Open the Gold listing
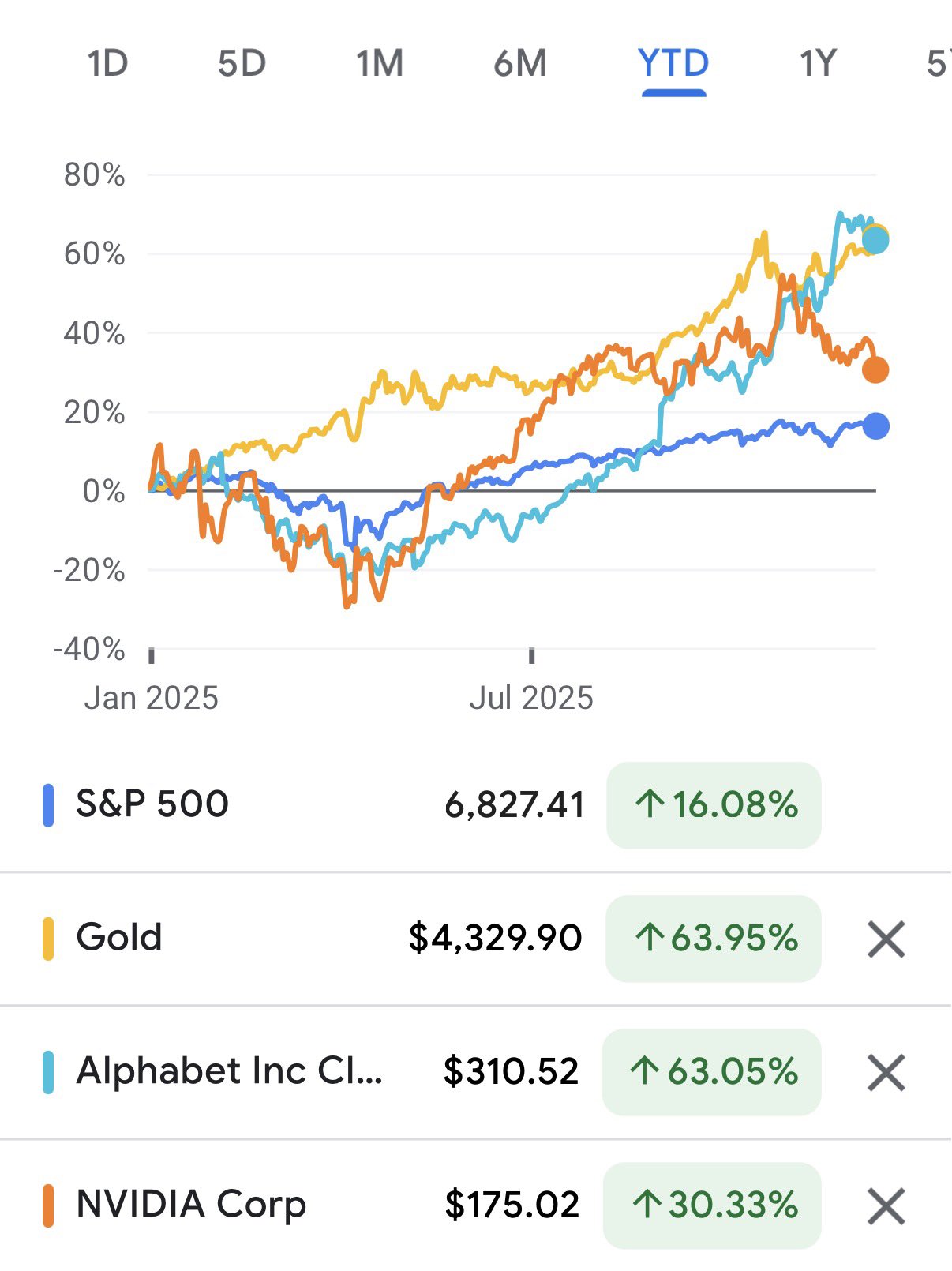This screenshot has width=952, height=1271. click(119, 938)
